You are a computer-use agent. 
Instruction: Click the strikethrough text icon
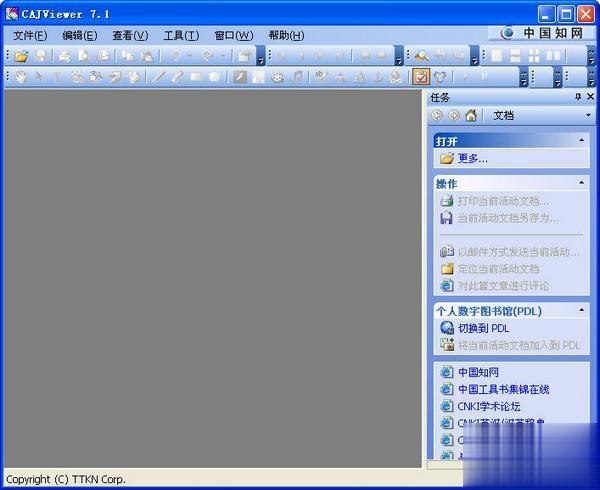[x=341, y=77]
